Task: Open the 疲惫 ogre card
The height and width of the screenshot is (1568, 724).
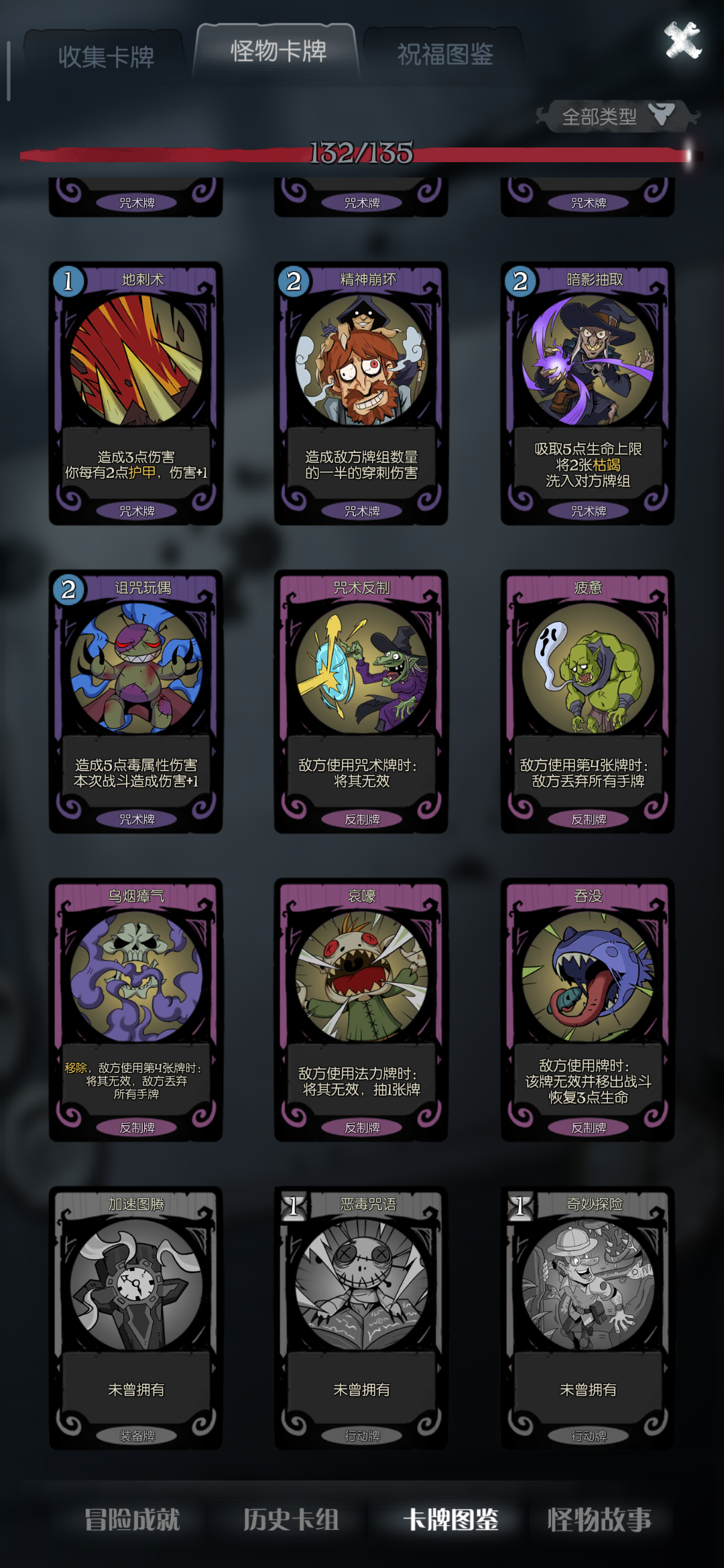Action: pyautogui.click(x=587, y=702)
